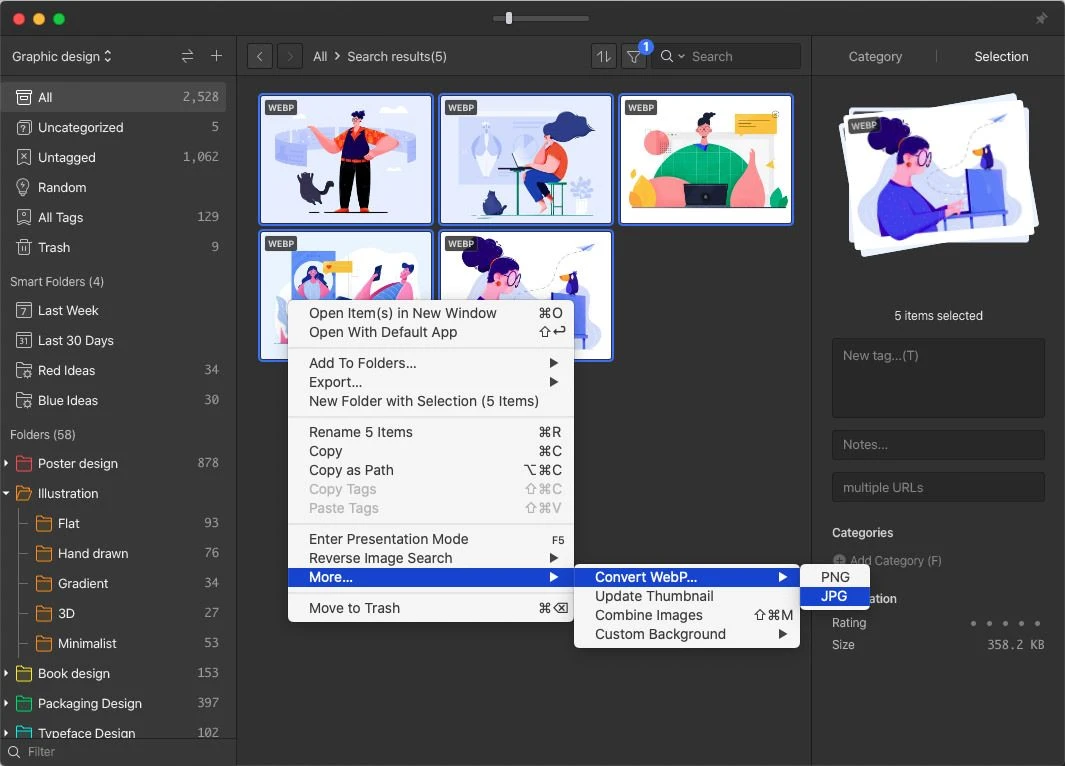Open the Graphic design library switcher

pyautogui.click(x=60, y=57)
